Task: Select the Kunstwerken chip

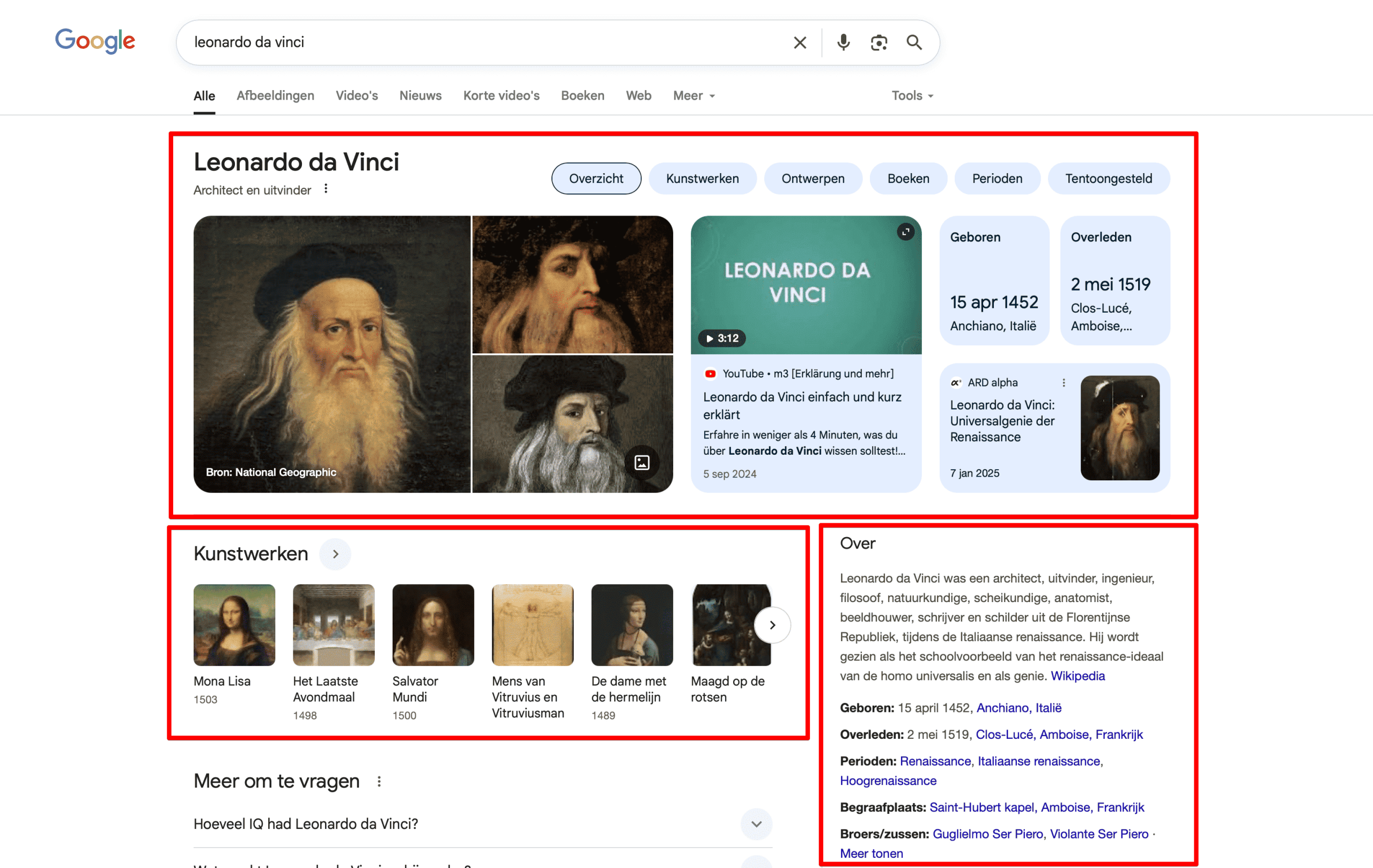Action: (703, 179)
